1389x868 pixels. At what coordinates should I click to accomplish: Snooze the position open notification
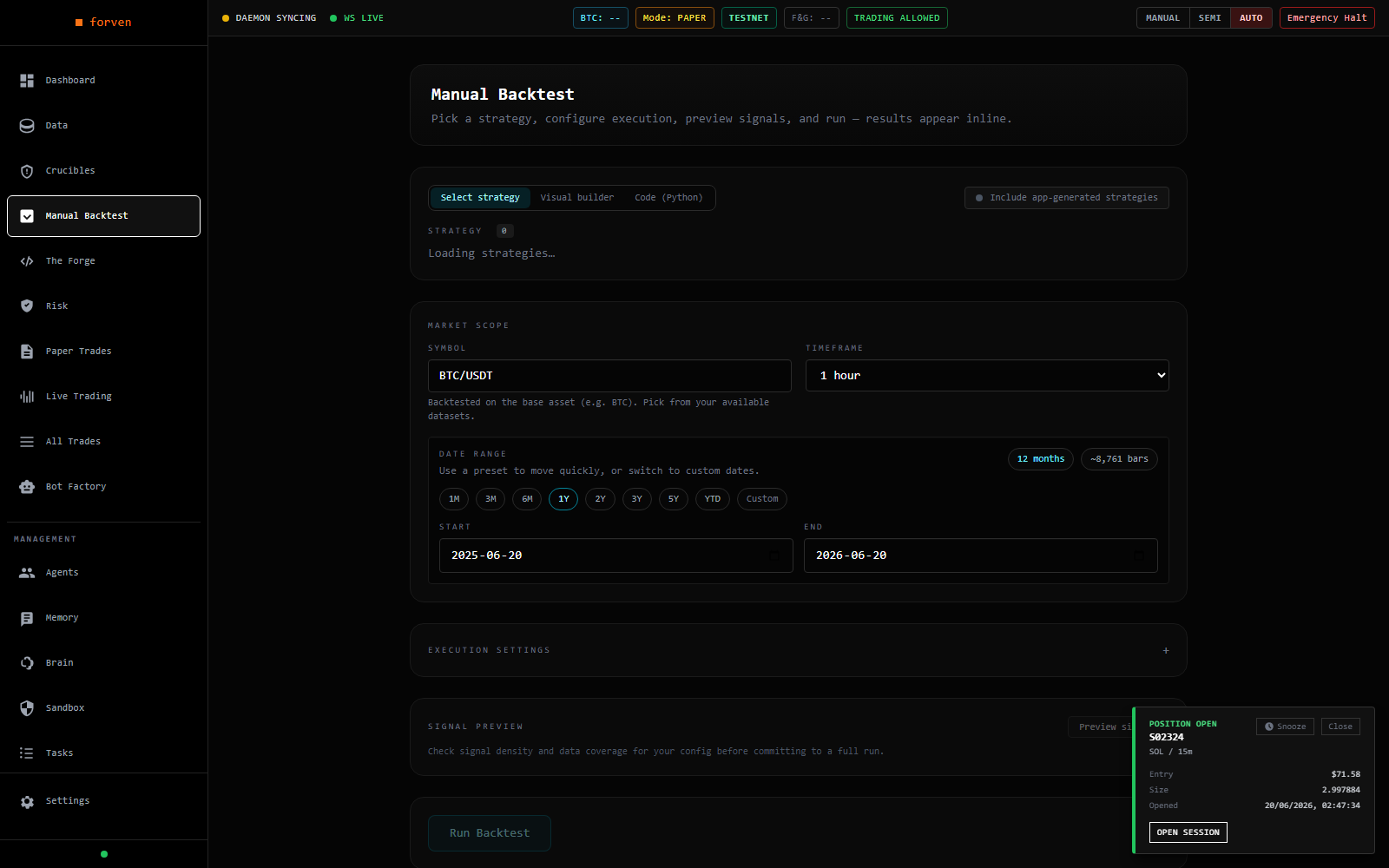(1285, 727)
